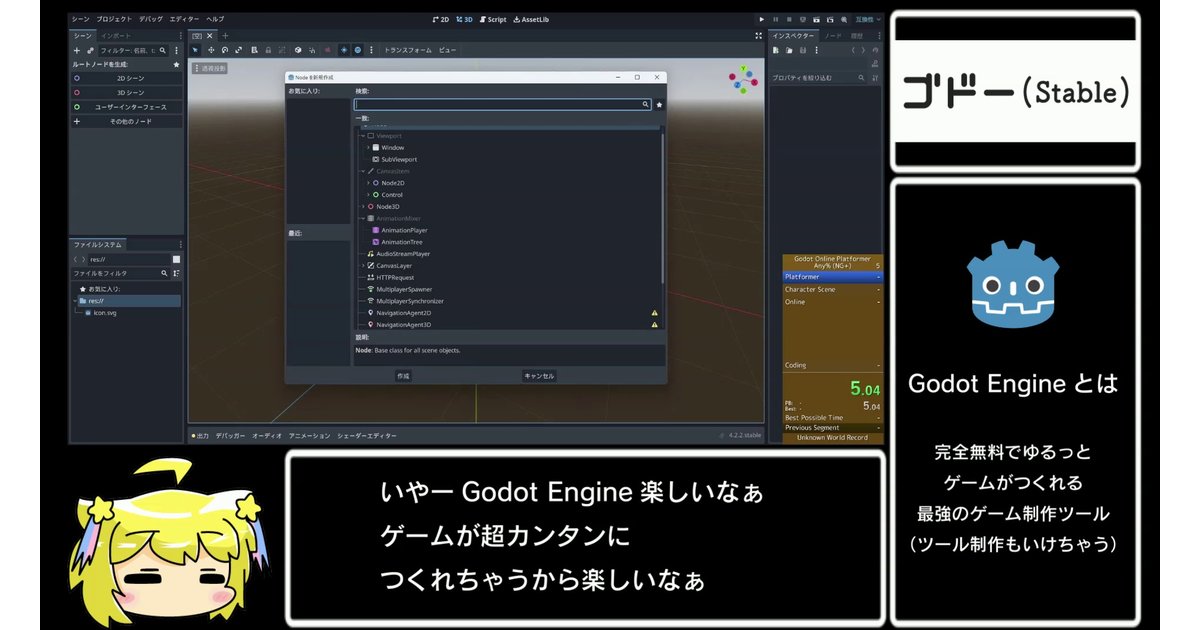This screenshot has width=1200, height=630.
Task: Switch to the 3D workspace
Action: pos(464,19)
